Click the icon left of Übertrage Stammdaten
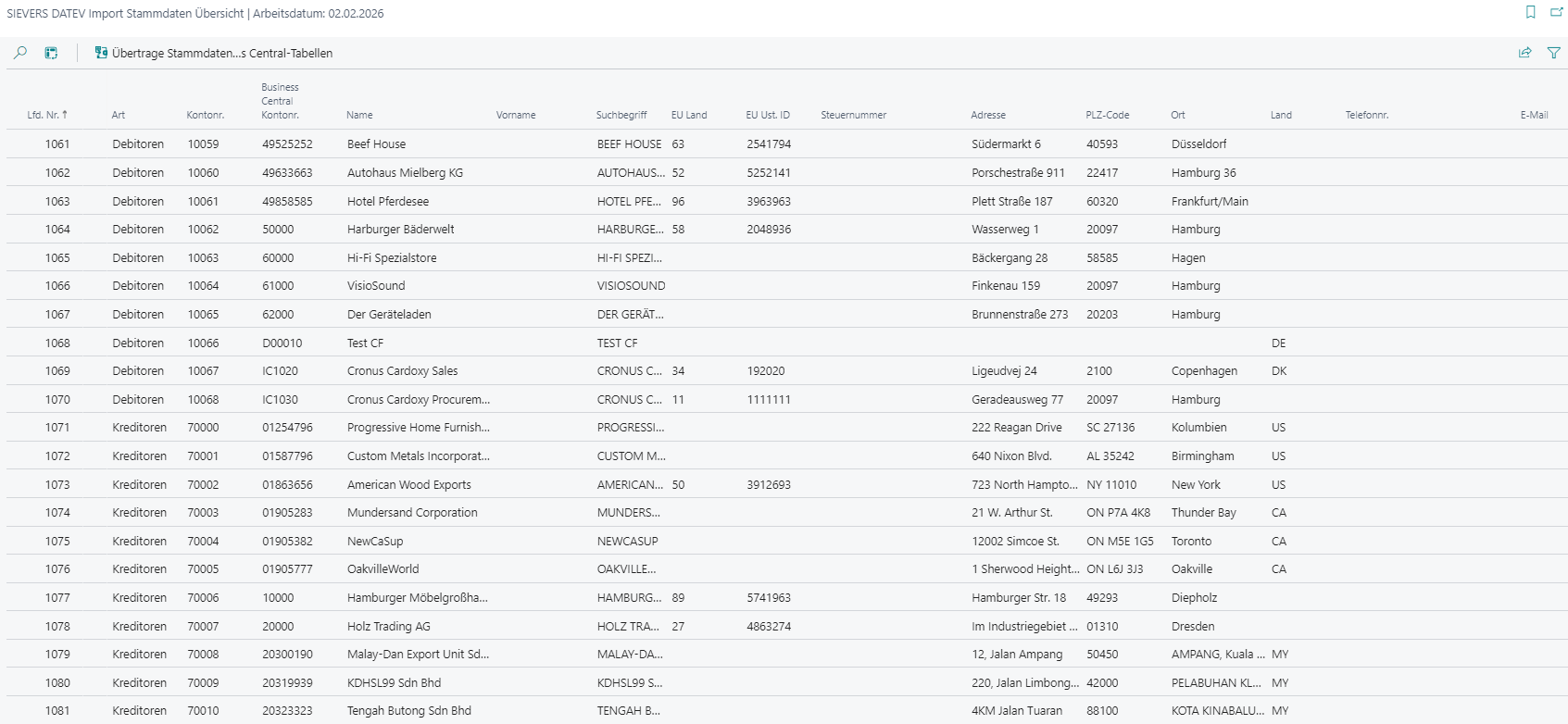 click(x=101, y=53)
